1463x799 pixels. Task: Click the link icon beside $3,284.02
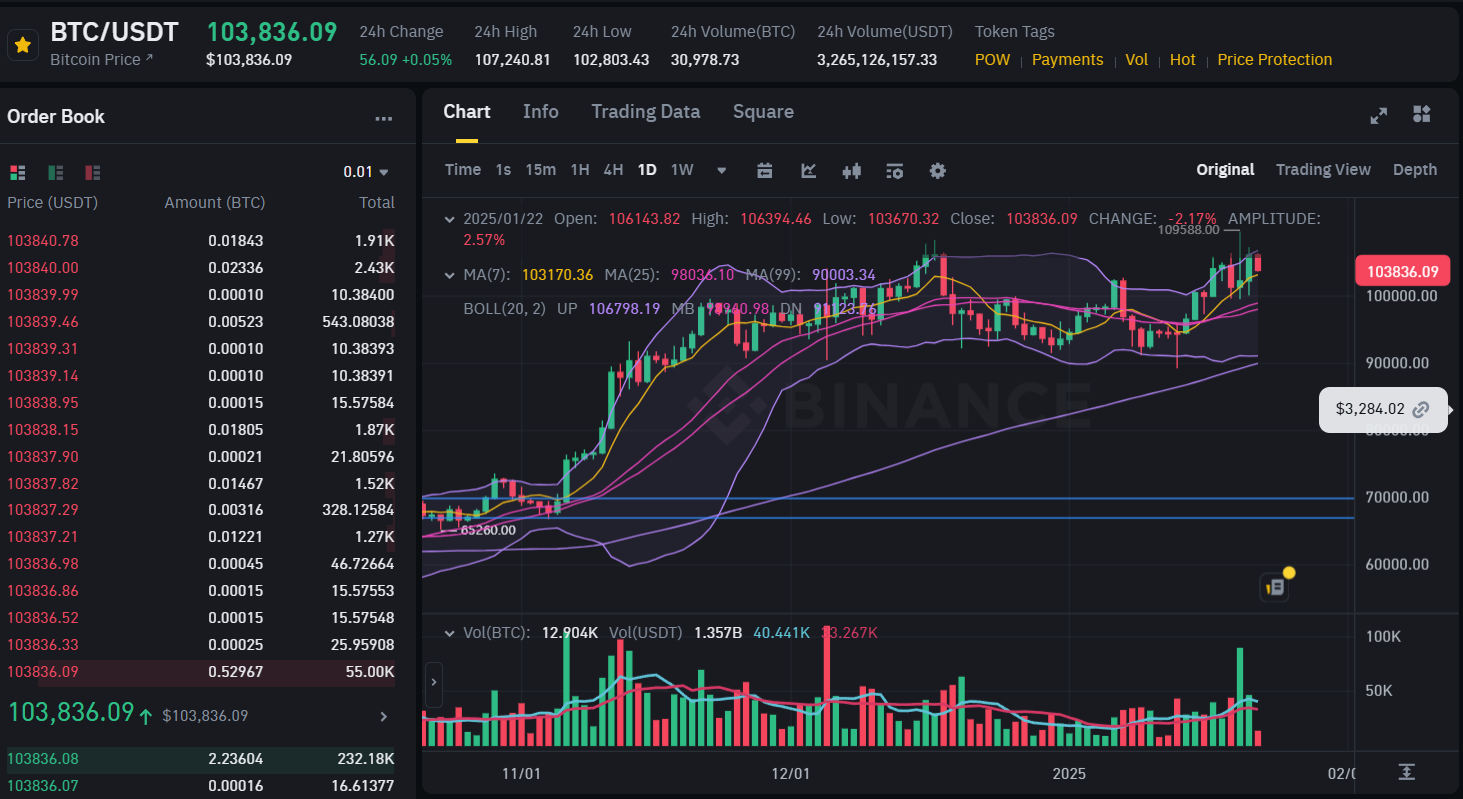1421,409
